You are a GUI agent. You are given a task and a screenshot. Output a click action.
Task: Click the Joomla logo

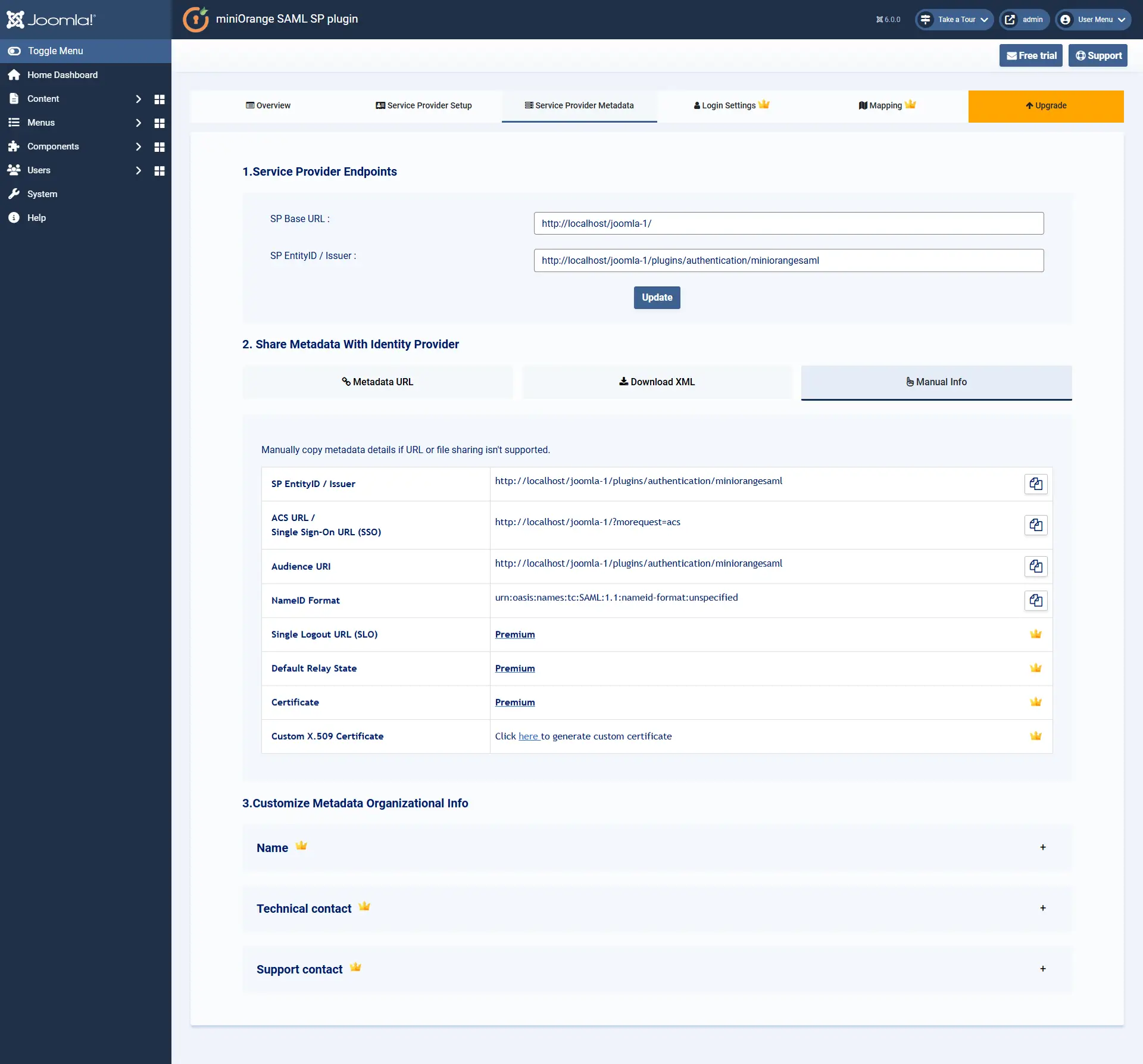click(x=51, y=19)
